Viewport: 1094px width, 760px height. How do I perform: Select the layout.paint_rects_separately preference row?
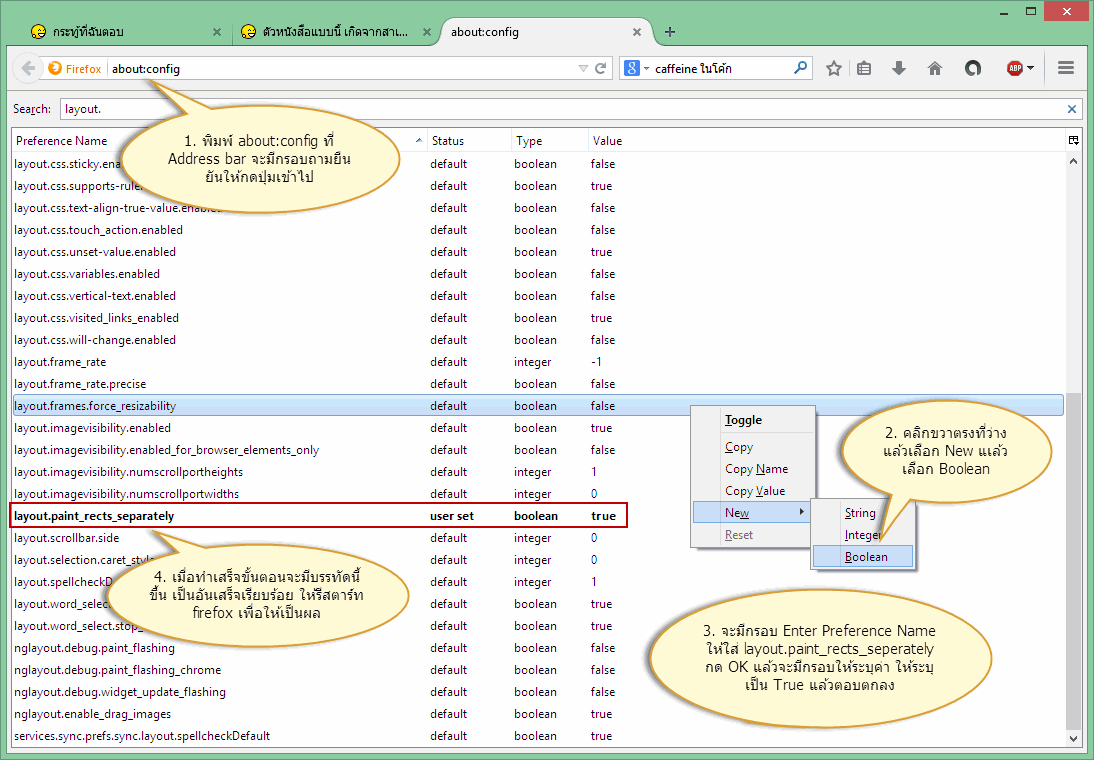319,516
